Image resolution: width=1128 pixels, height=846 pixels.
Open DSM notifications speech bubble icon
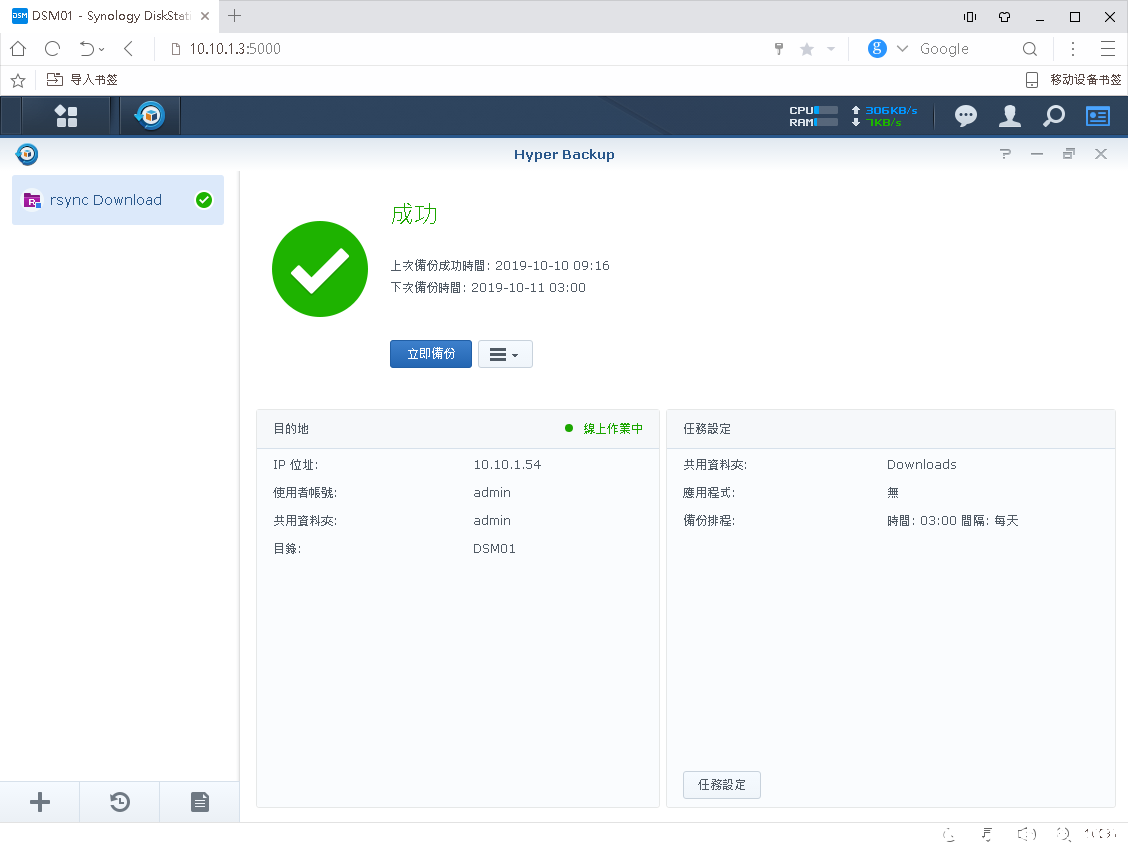(965, 116)
